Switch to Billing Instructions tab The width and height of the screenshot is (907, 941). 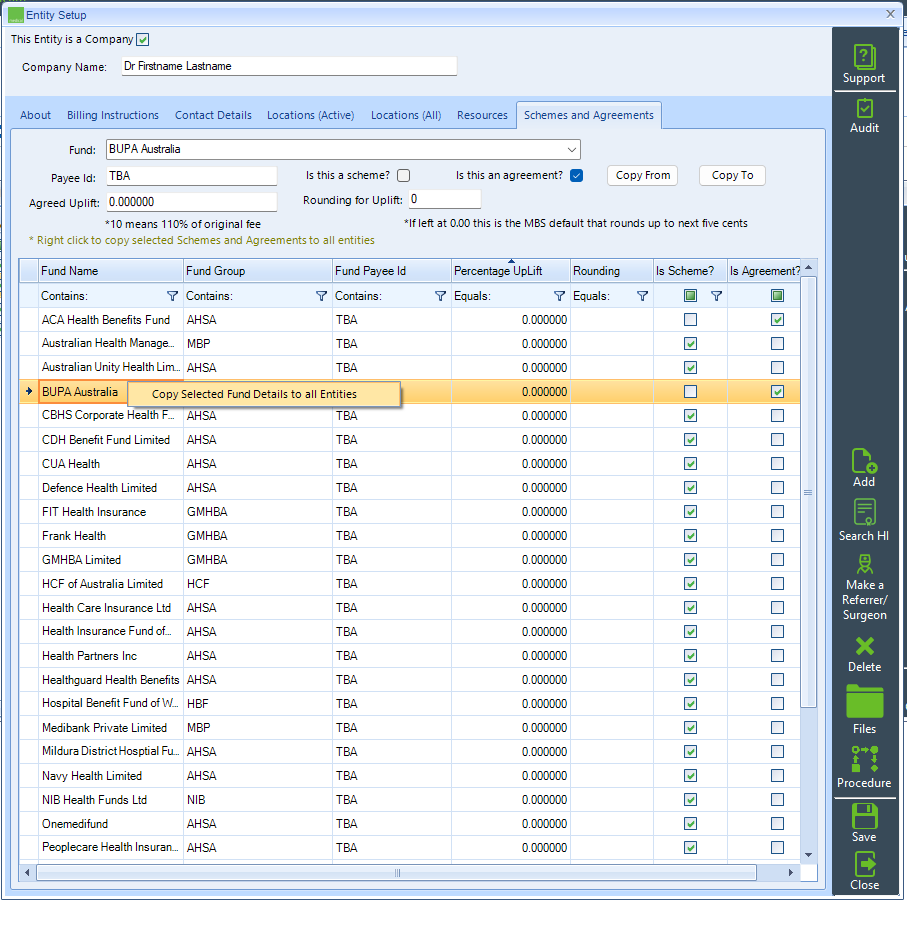113,115
